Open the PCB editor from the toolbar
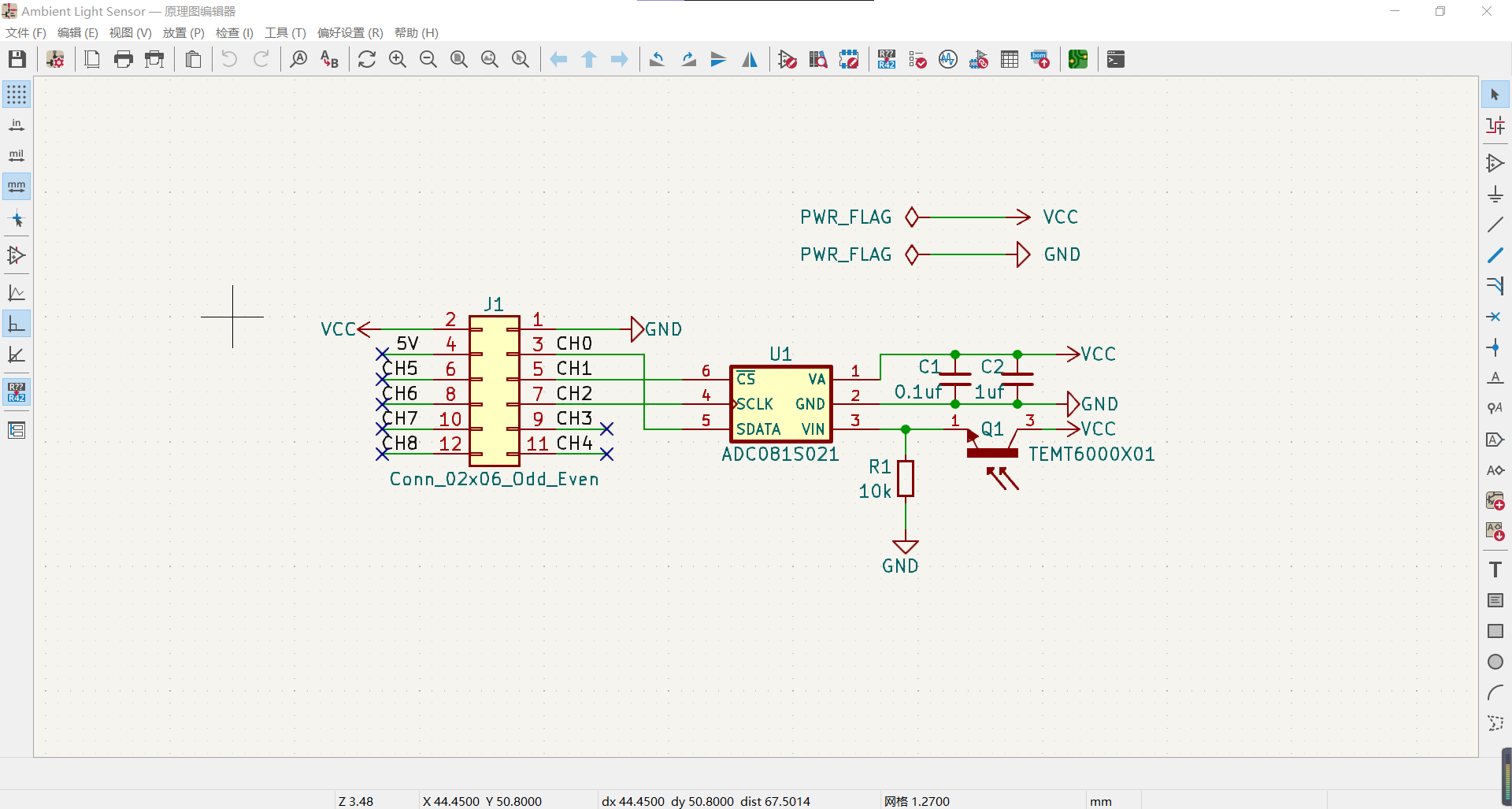The width and height of the screenshot is (1512, 809). click(1078, 59)
